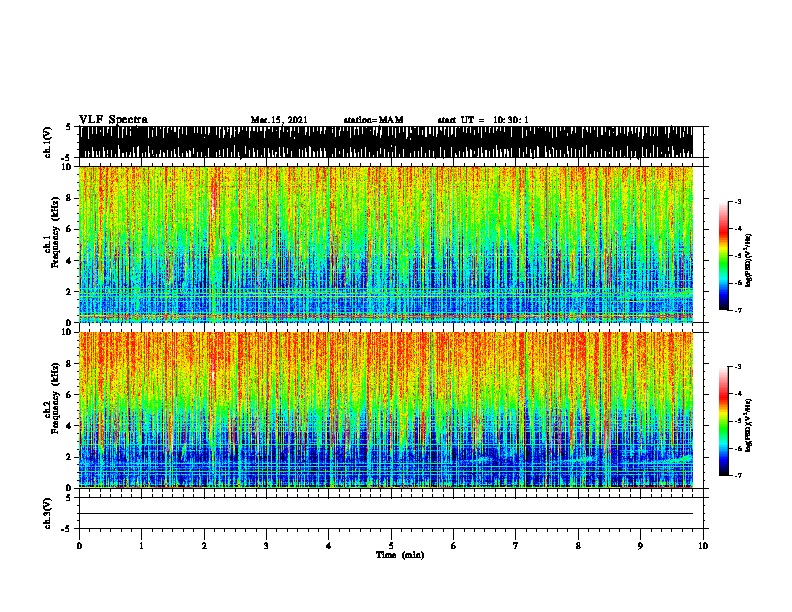Click the "0" tick on the Time axis
Screen dimensions: 792x612
tap(79, 546)
